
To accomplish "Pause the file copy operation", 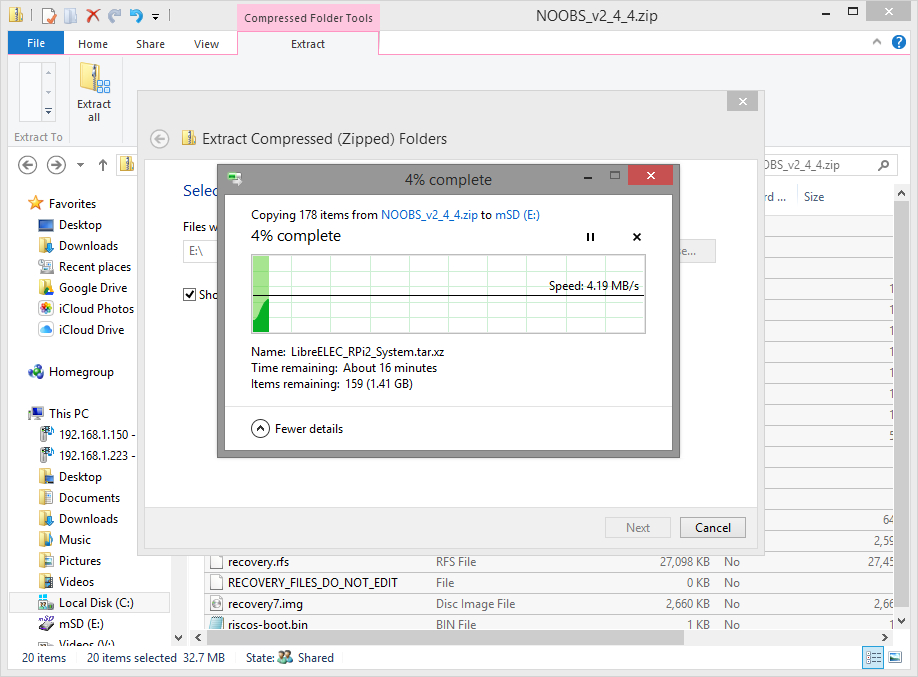I will click(x=590, y=237).
